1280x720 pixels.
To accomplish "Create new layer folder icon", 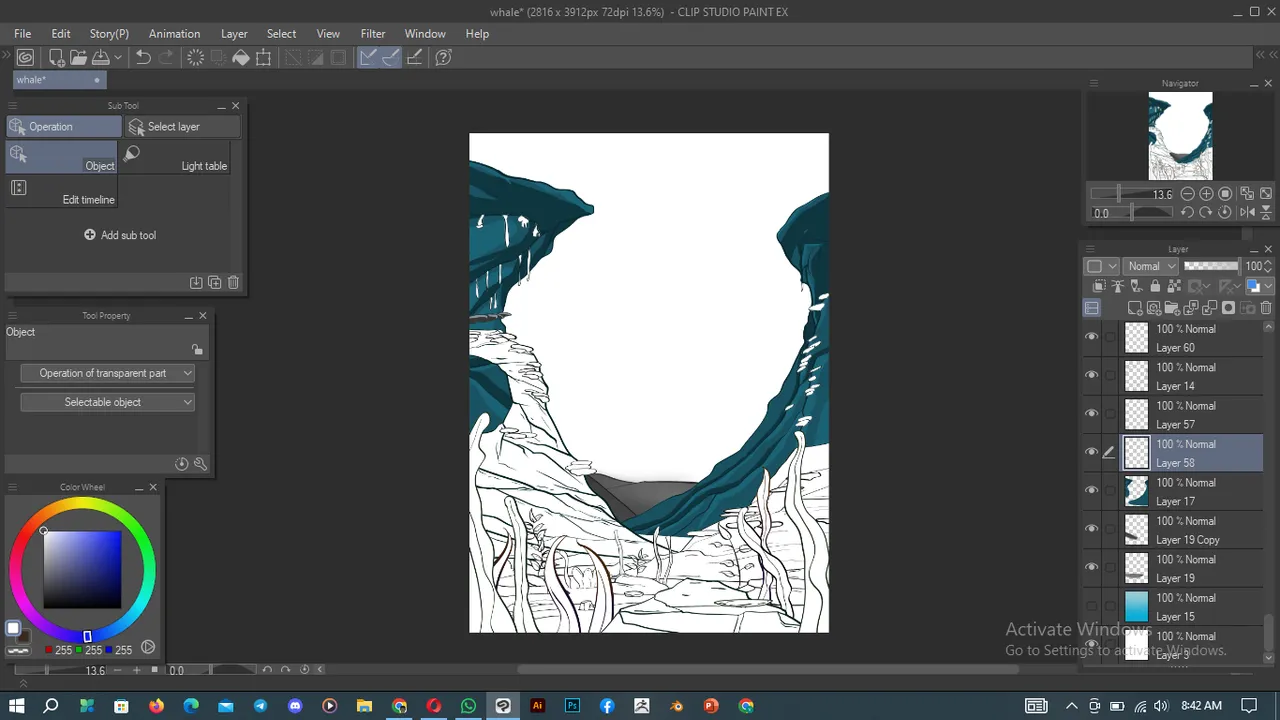I will click(x=1172, y=307).
